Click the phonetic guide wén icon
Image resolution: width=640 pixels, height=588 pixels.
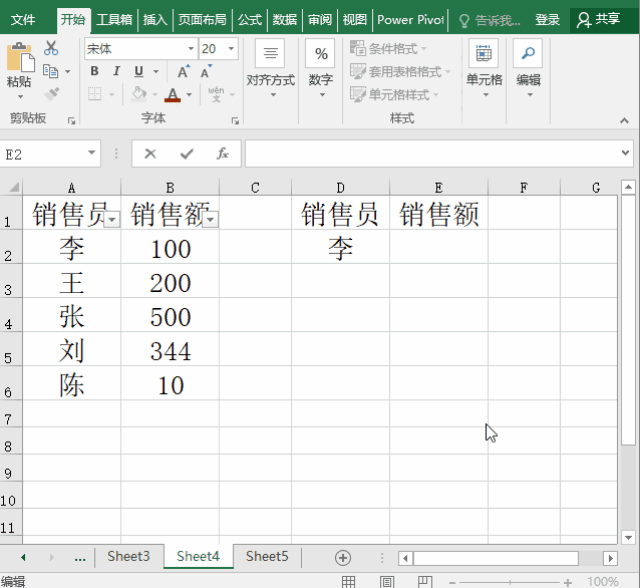pos(216,94)
